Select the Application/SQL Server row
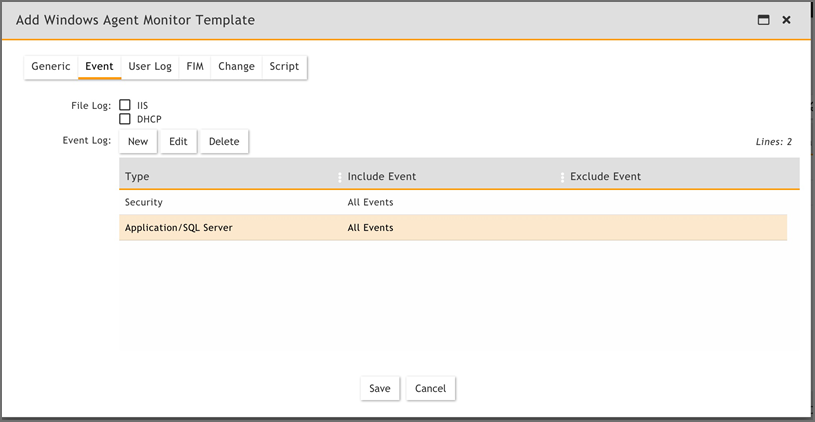Screen dimensions: 815x422 [x=453, y=228]
